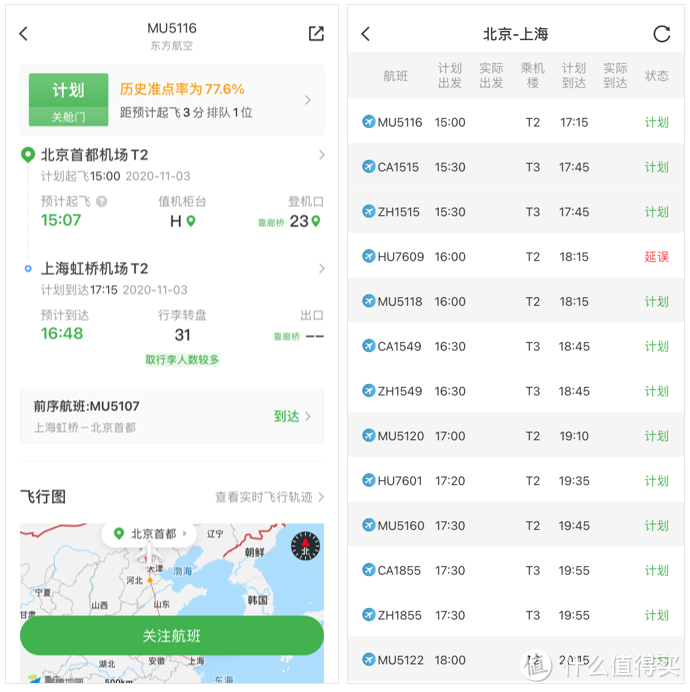
Task: Tap the 关注航班 follow flight button
Action: (x=172, y=636)
